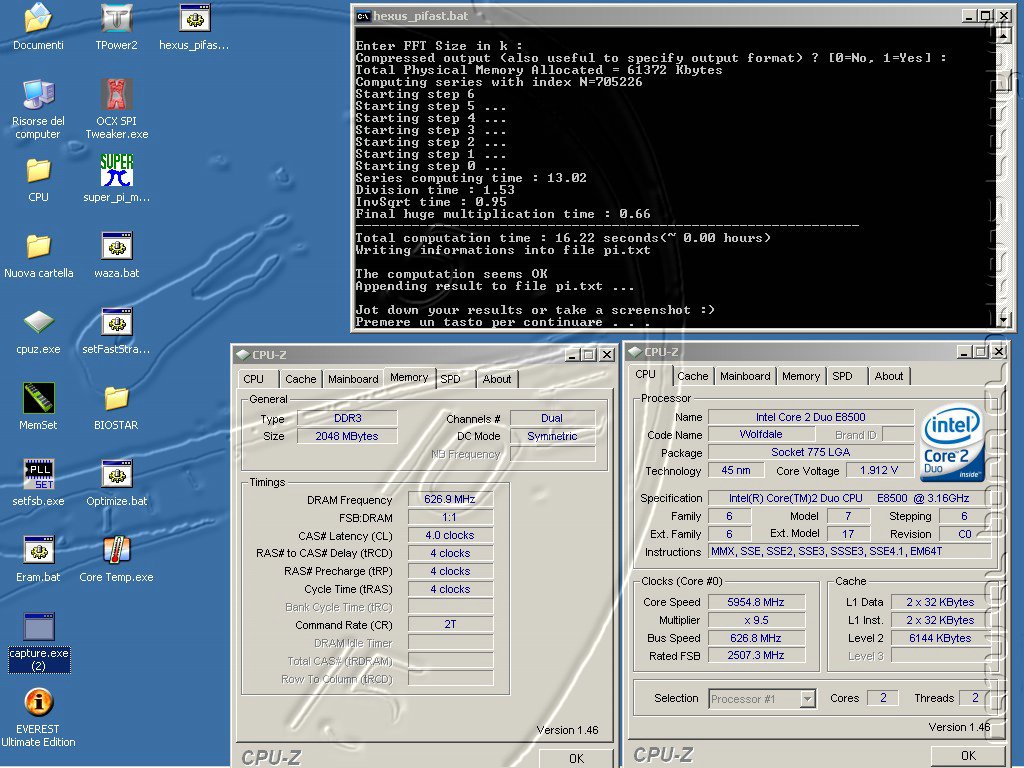Select the setFastStra batch file icon
Viewport: 1024px width, 768px height.
[117, 323]
